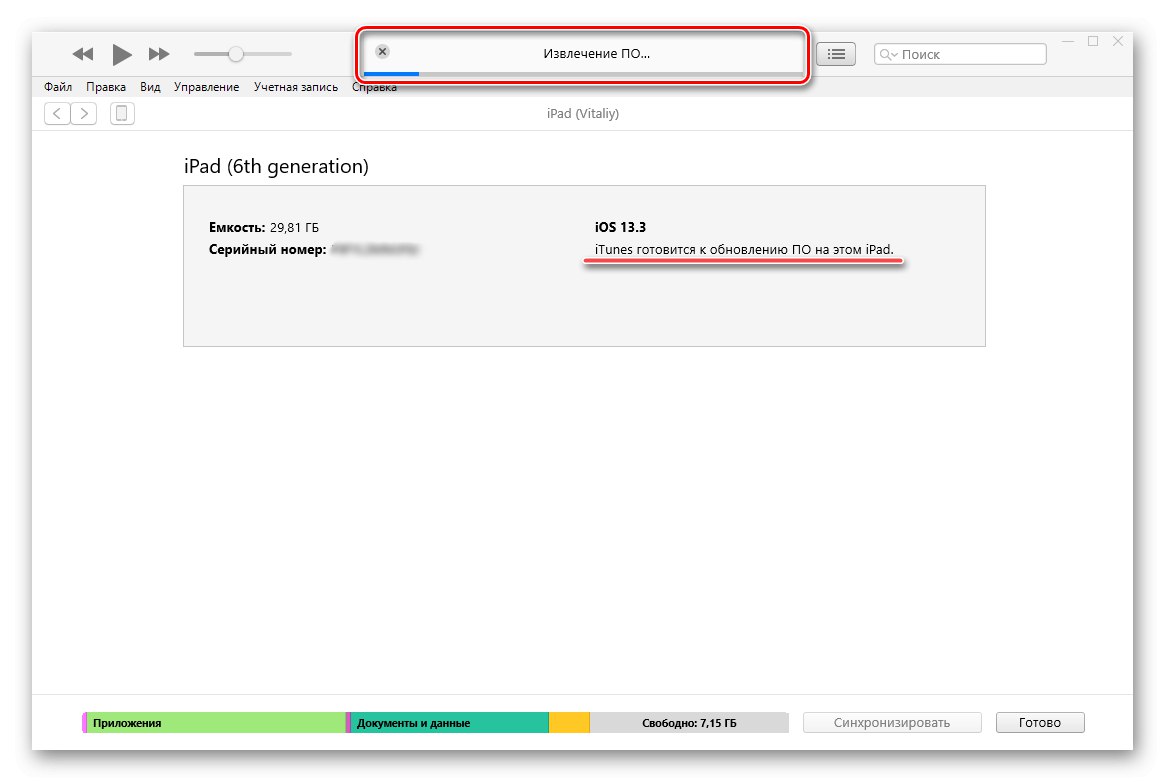Image resolution: width=1165 pixels, height=782 pixels.
Task: Go forward with right arrow button
Action: point(84,114)
